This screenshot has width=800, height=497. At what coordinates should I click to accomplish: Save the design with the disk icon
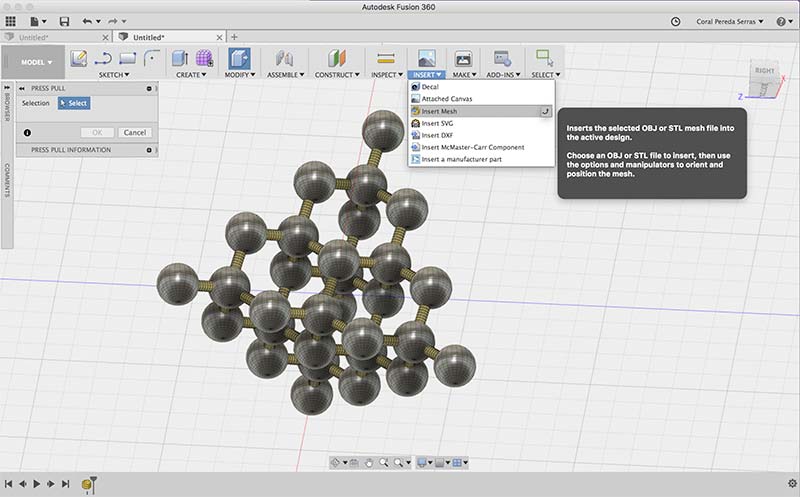point(64,21)
